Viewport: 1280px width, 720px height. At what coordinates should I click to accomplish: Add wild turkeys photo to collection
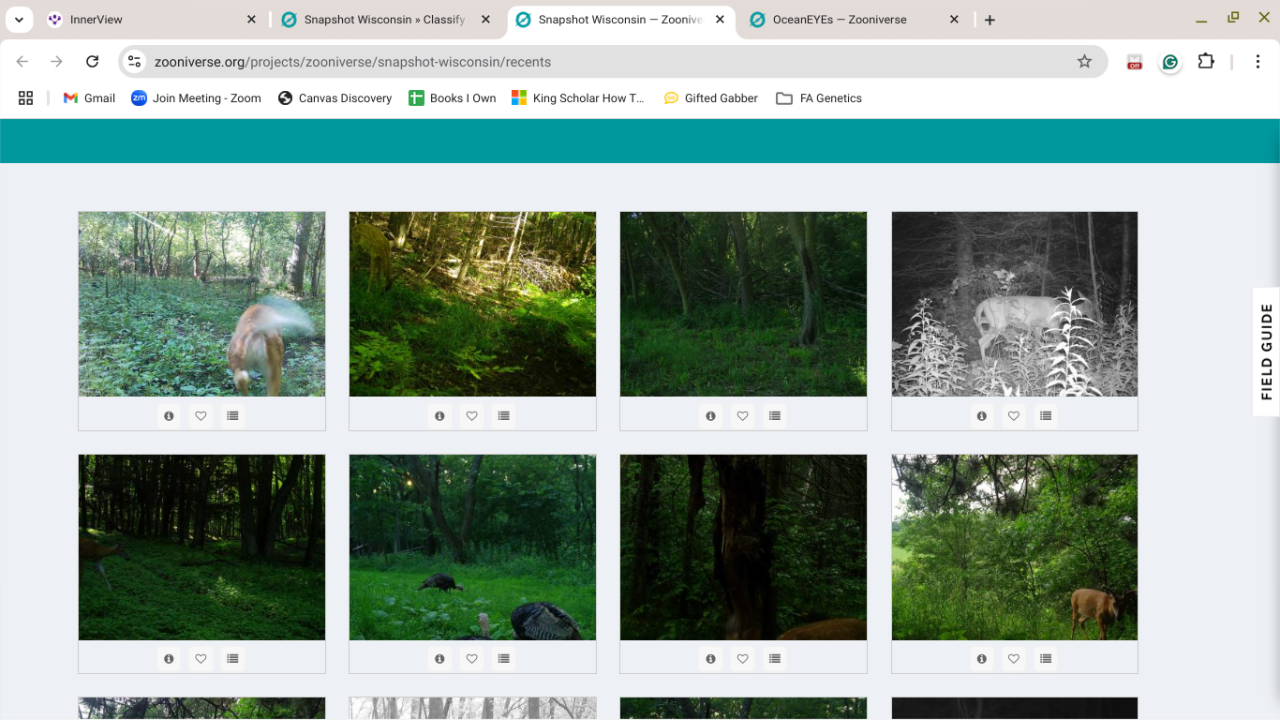[x=504, y=659]
